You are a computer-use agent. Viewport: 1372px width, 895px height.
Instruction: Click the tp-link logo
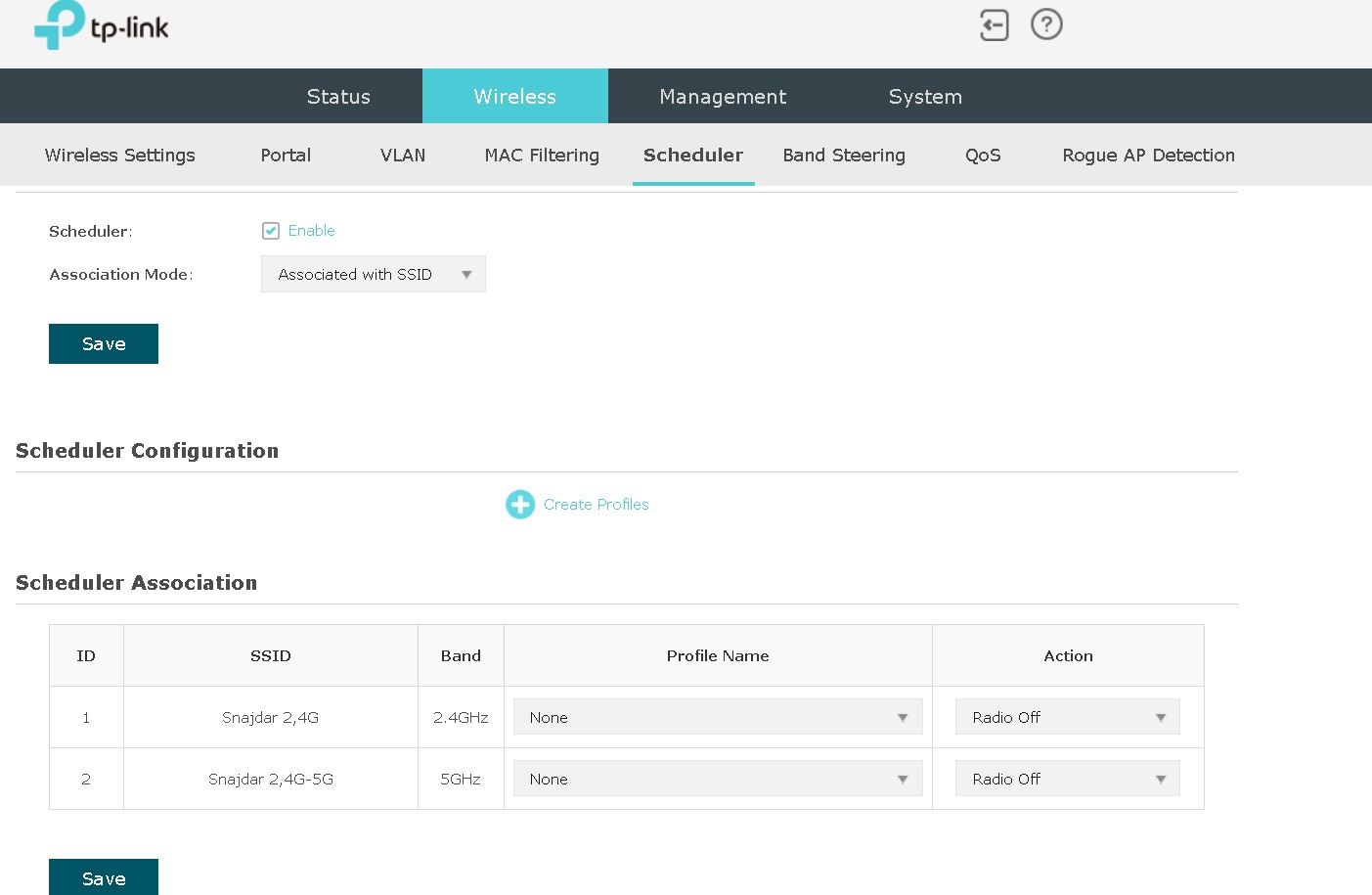click(x=101, y=26)
